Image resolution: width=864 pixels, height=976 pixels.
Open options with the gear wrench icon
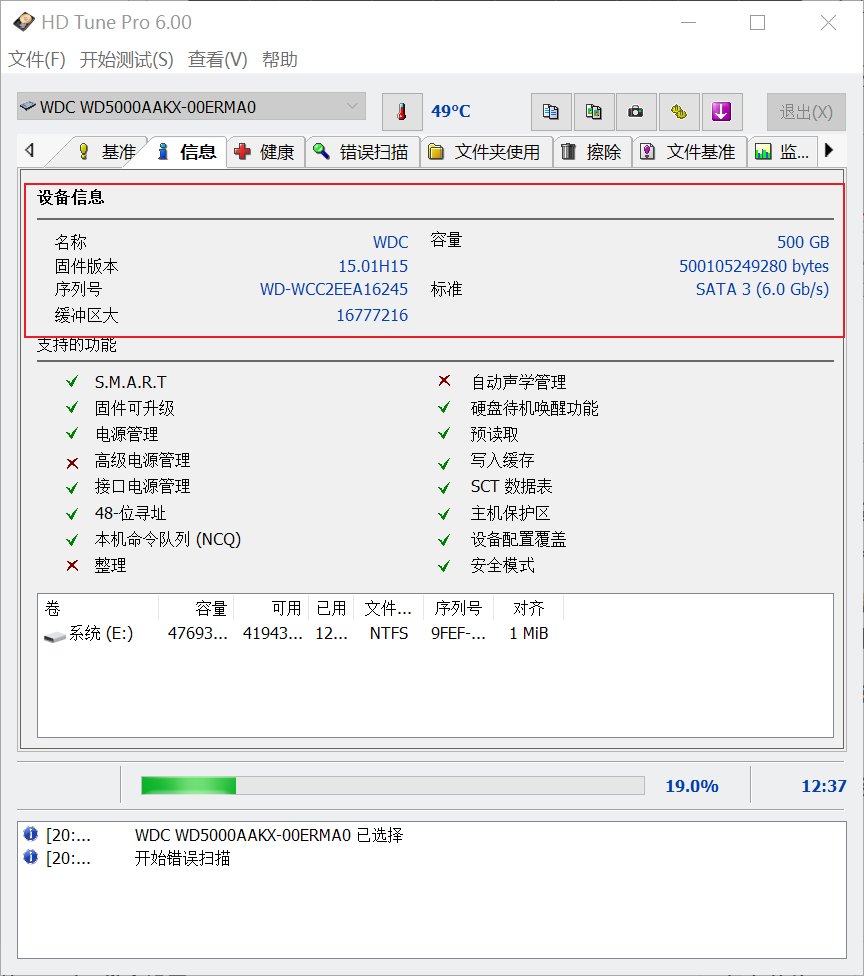[x=679, y=112]
